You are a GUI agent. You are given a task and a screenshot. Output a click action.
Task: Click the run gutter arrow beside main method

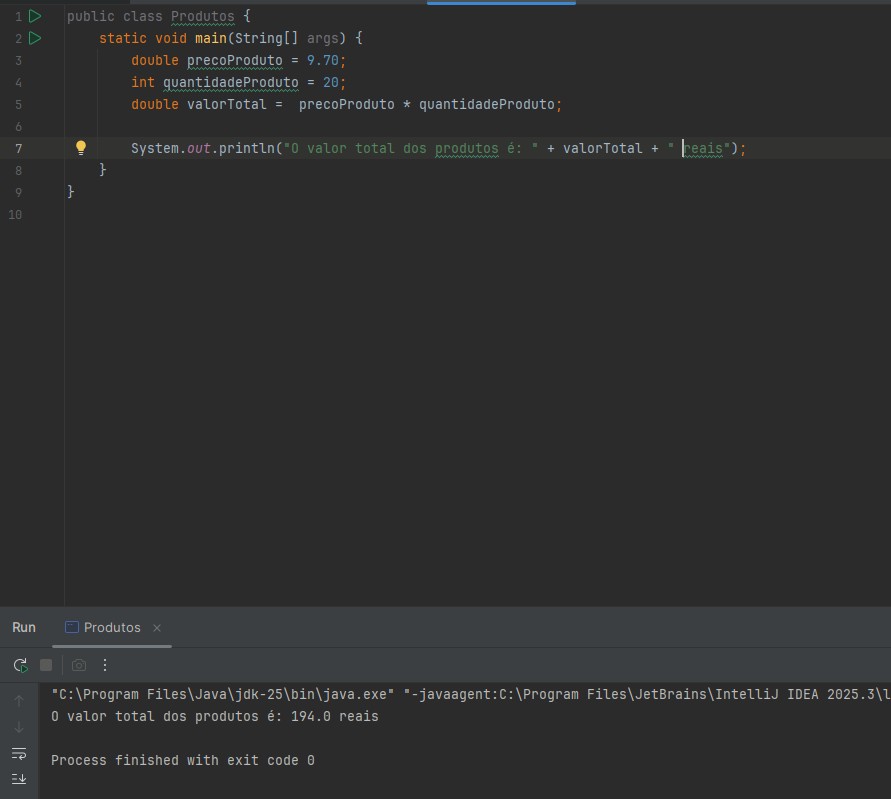[35, 38]
